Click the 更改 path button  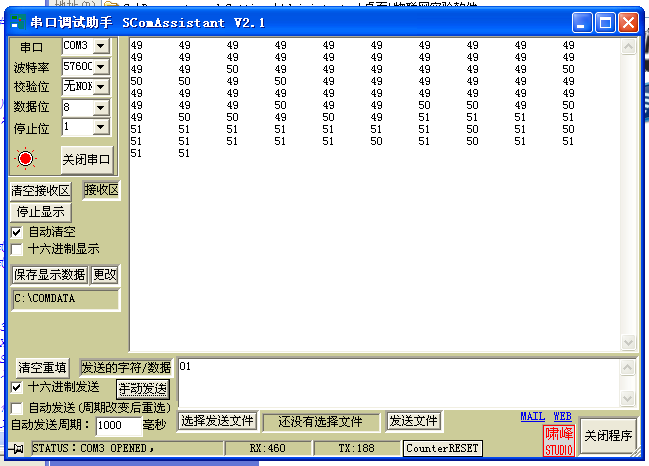point(105,275)
